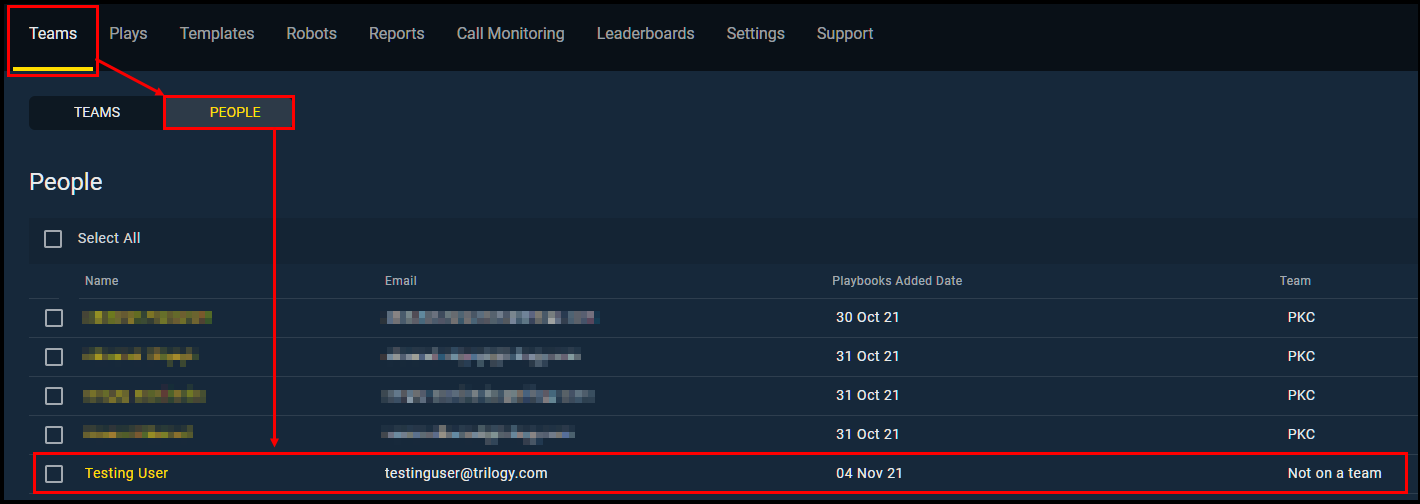
Task: Sort by the Name column header
Action: pos(101,281)
